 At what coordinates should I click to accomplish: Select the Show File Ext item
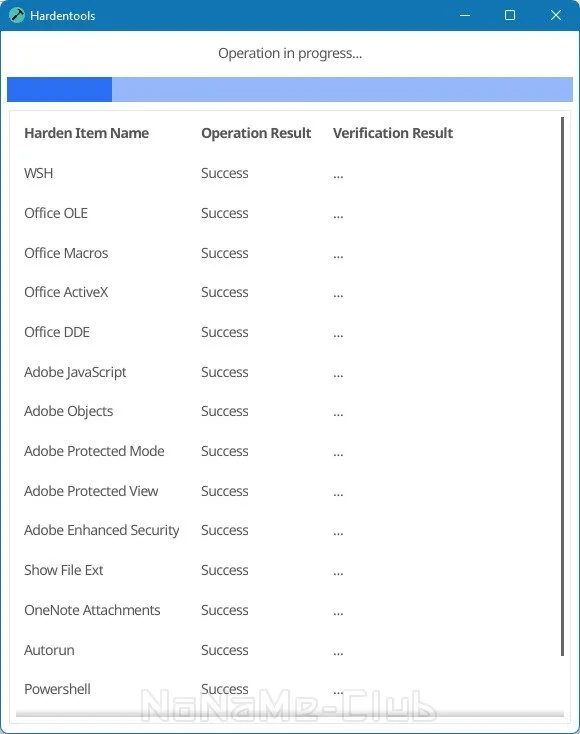click(x=64, y=570)
